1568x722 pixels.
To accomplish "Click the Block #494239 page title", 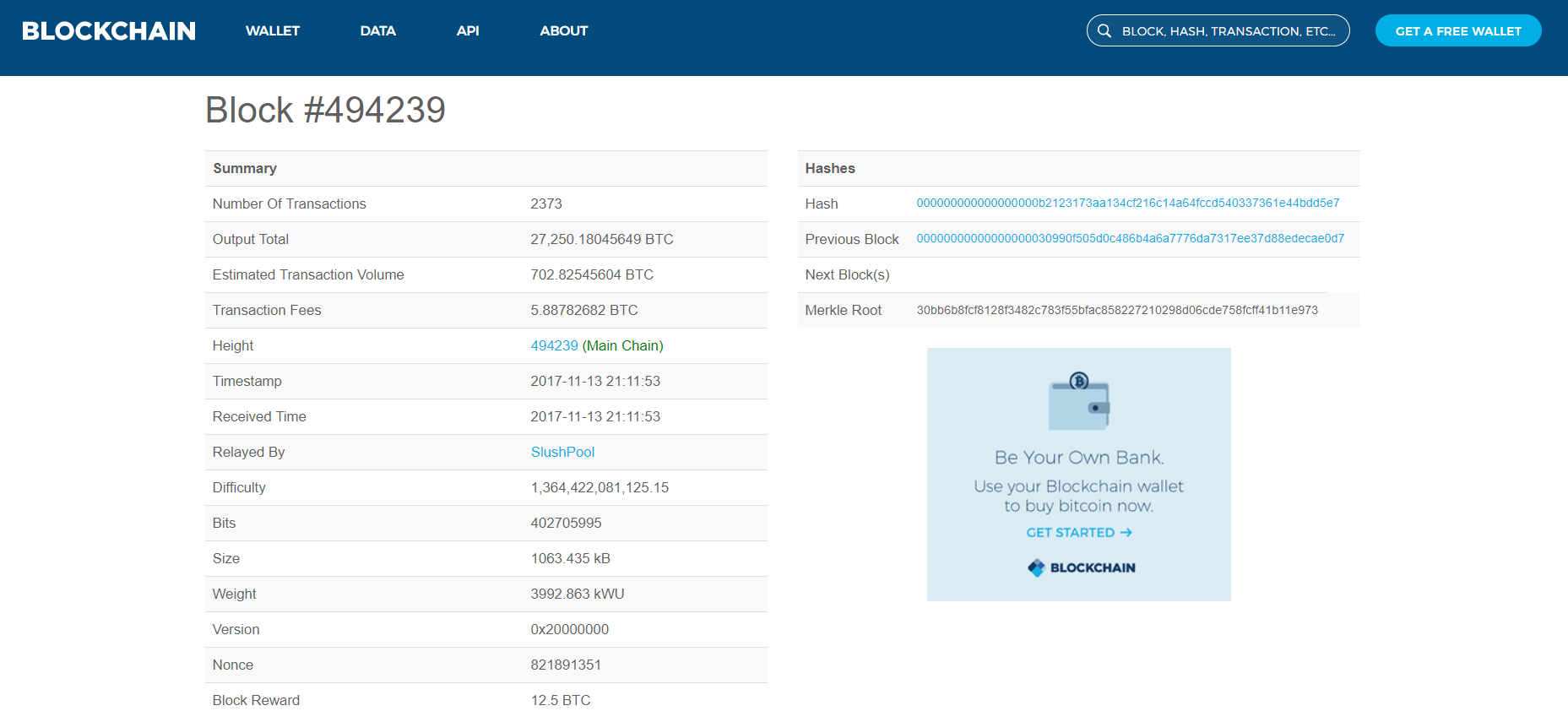I will pos(325,110).
